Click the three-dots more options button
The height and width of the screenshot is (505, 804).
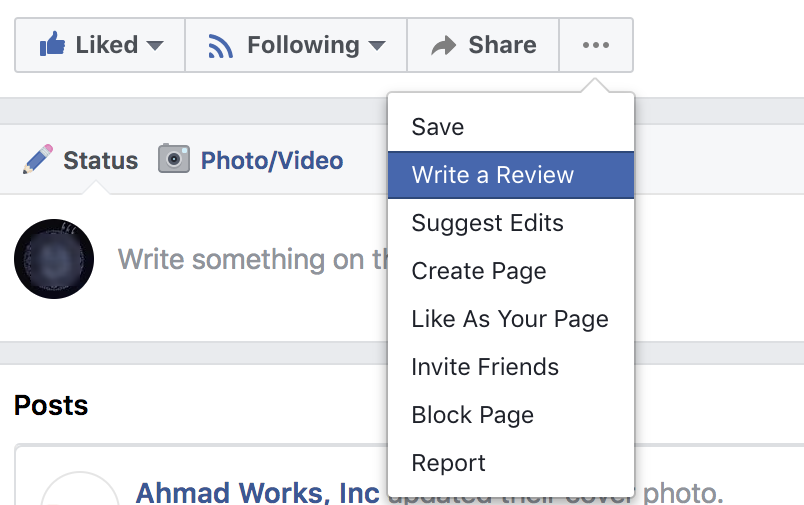pyautogui.click(x=595, y=45)
